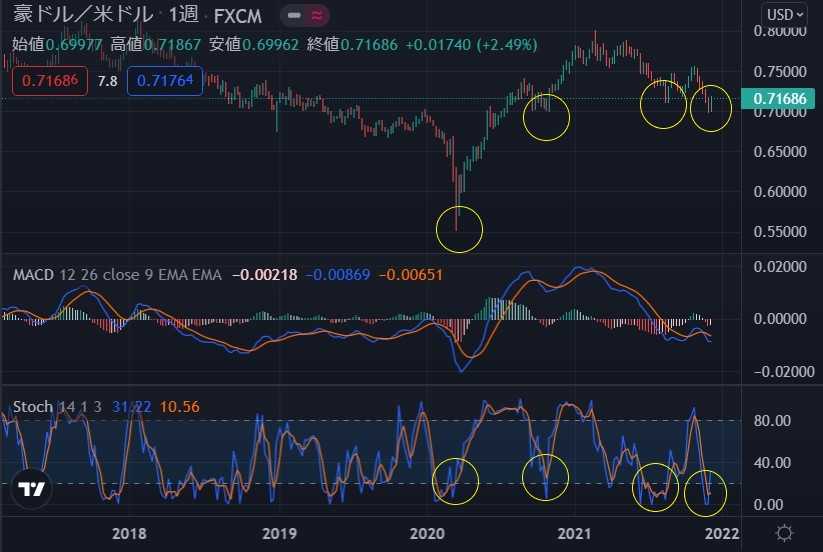Click the change value +0.01740 (+2.49%)
823x552 pixels.
pos(471,45)
